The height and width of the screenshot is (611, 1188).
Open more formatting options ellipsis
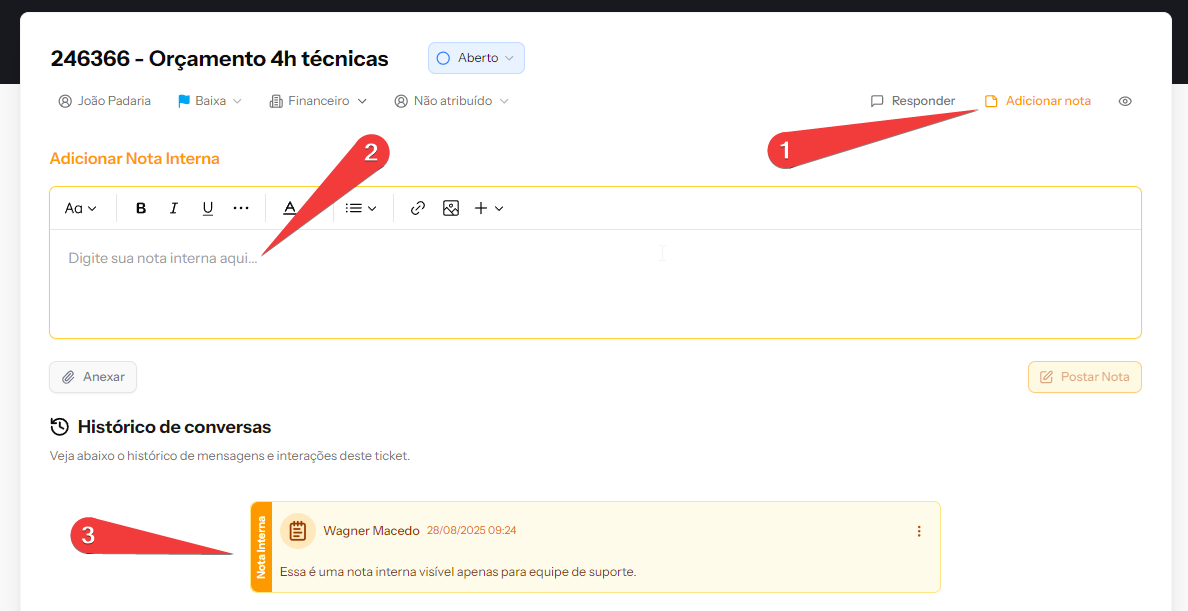(x=241, y=208)
